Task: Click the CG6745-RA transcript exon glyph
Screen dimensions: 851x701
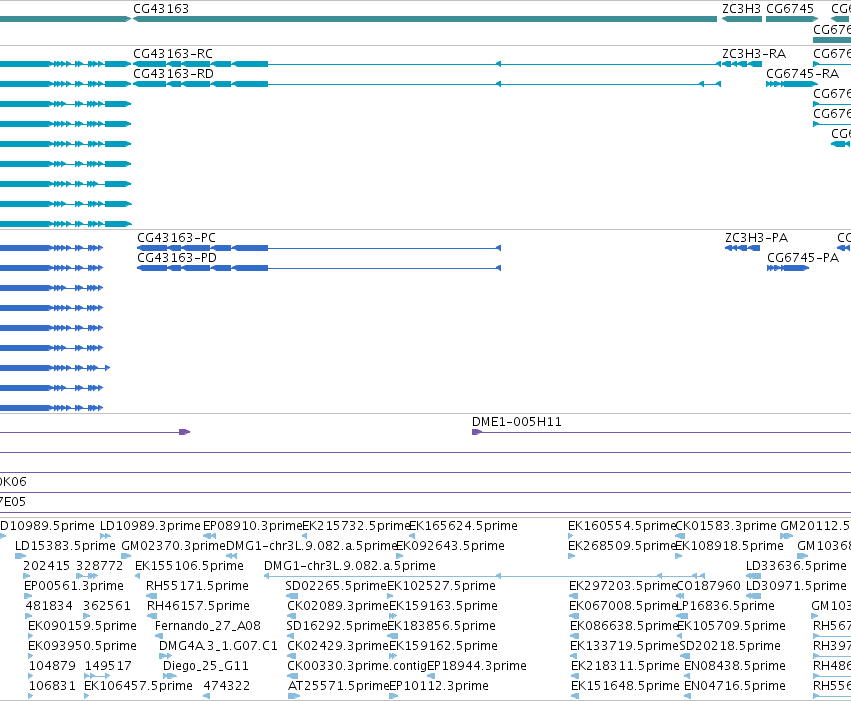Action: point(792,84)
